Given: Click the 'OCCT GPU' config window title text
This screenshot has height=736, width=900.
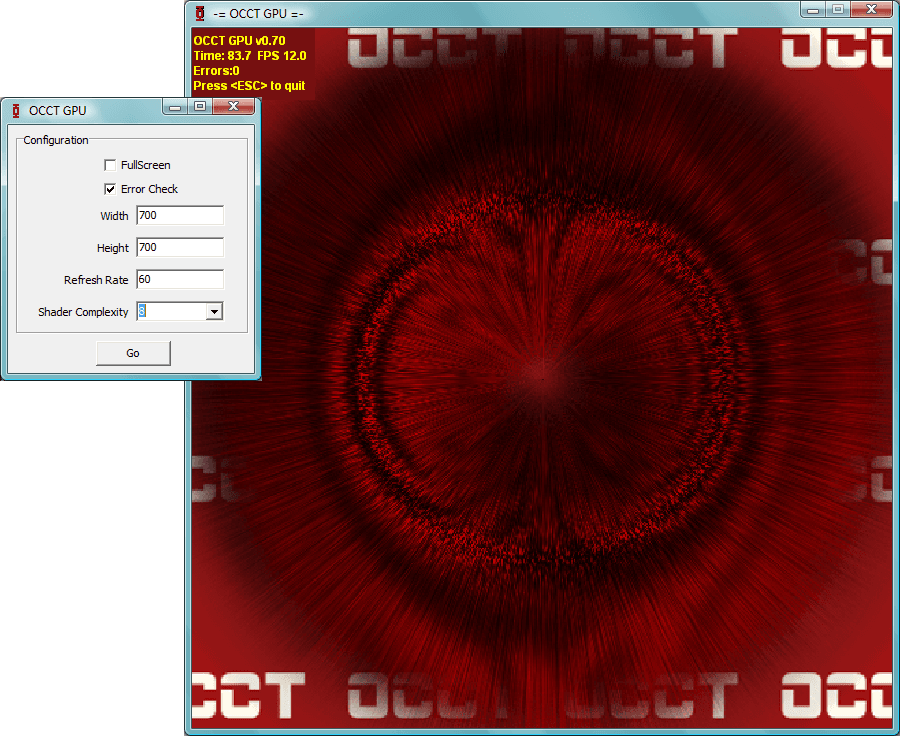Looking at the screenshot, I should pyautogui.click(x=57, y=111).
